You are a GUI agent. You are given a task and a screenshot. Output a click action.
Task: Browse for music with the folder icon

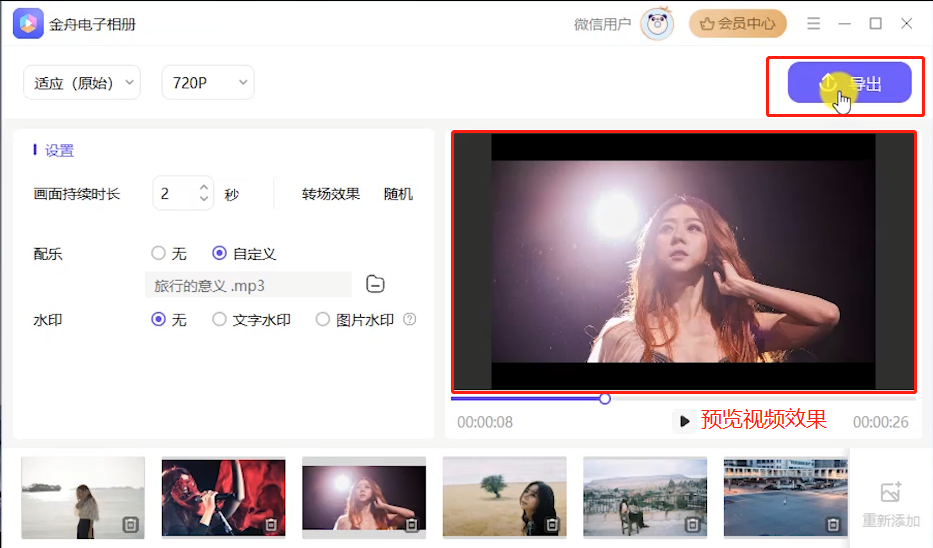(375, 284)
